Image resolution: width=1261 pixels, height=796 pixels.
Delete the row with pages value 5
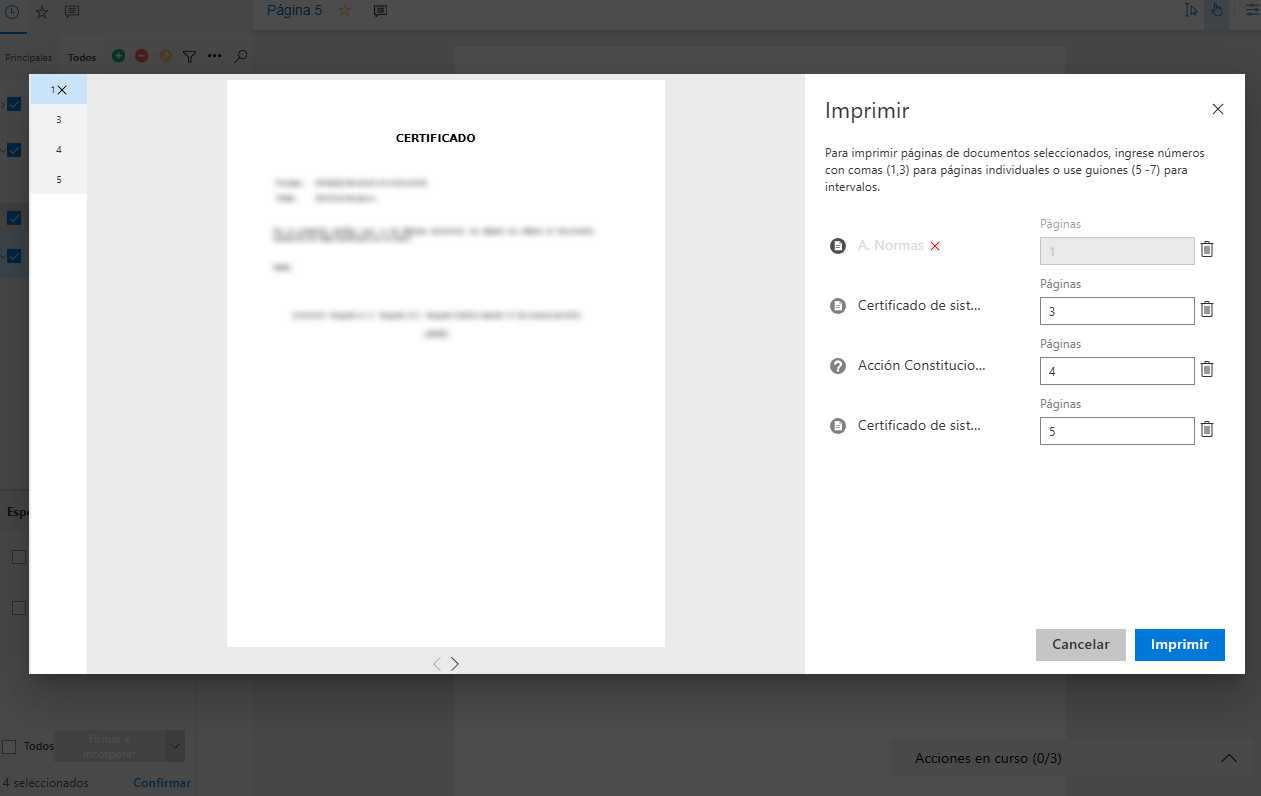tap(1207, 429)
